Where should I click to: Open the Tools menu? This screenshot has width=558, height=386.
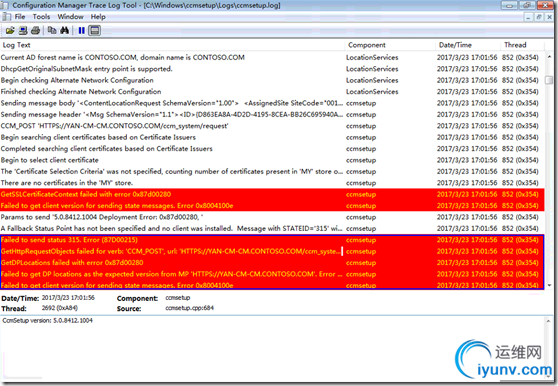click(41, 17)
